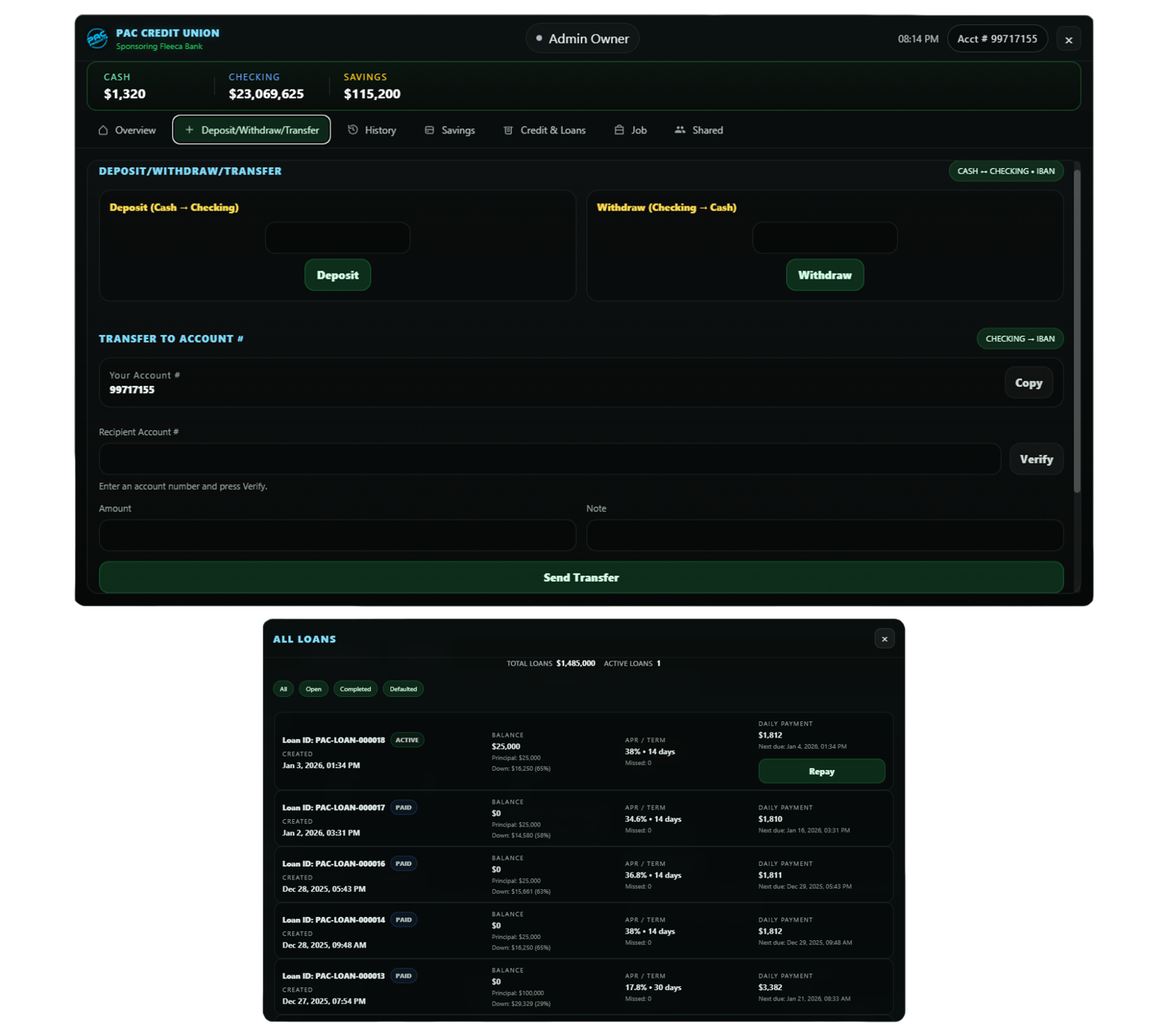The image size is (1168, 1036).
Task: Click the ACTIVE status badge
Action: pyautogui.click(x=407, y=740)
